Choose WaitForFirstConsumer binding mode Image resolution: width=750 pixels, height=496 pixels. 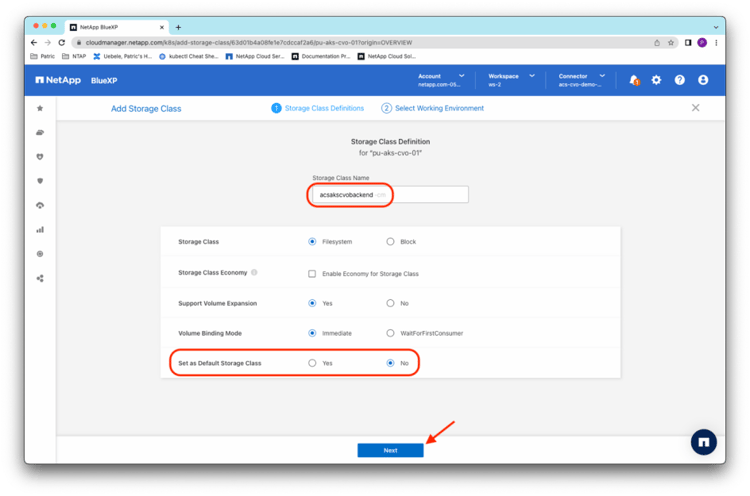[391, 333]
